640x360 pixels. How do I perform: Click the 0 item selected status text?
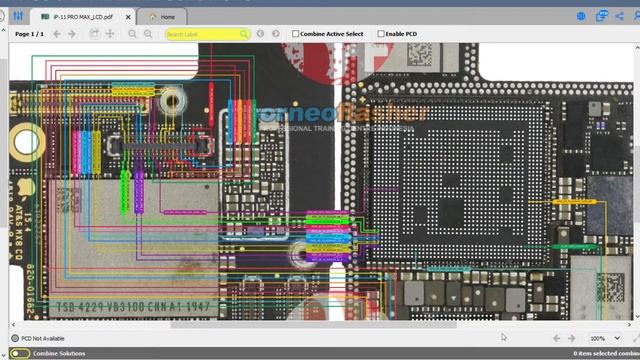click(x=606, y=353)
